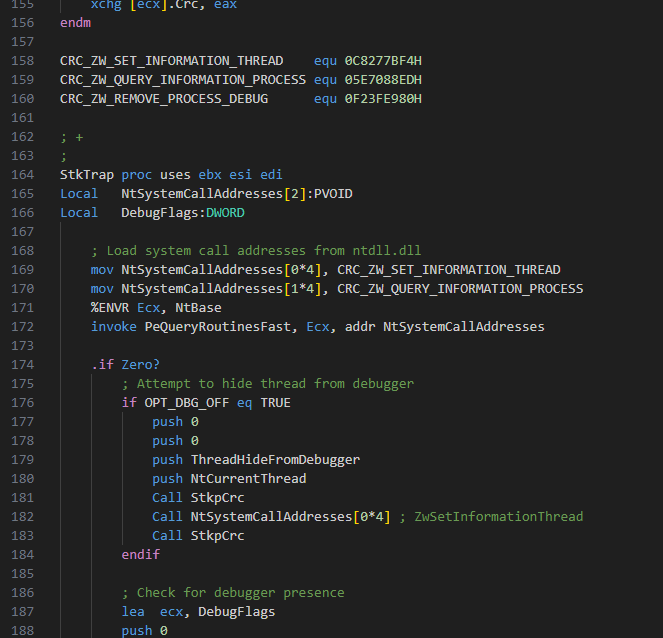663x638 pixels.
Task: Click the PVOID type keyword
Action: point(333,193)
